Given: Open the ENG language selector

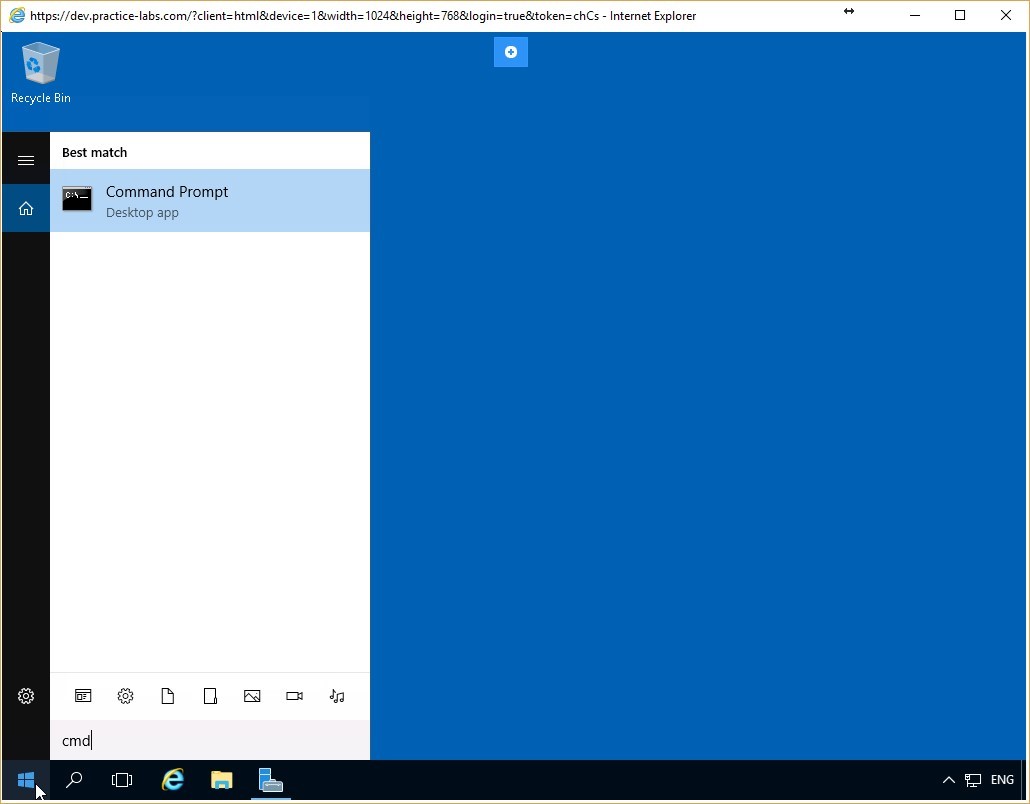Looking at the screenshot, I should pyautogui.click(x=1001, y=780).
